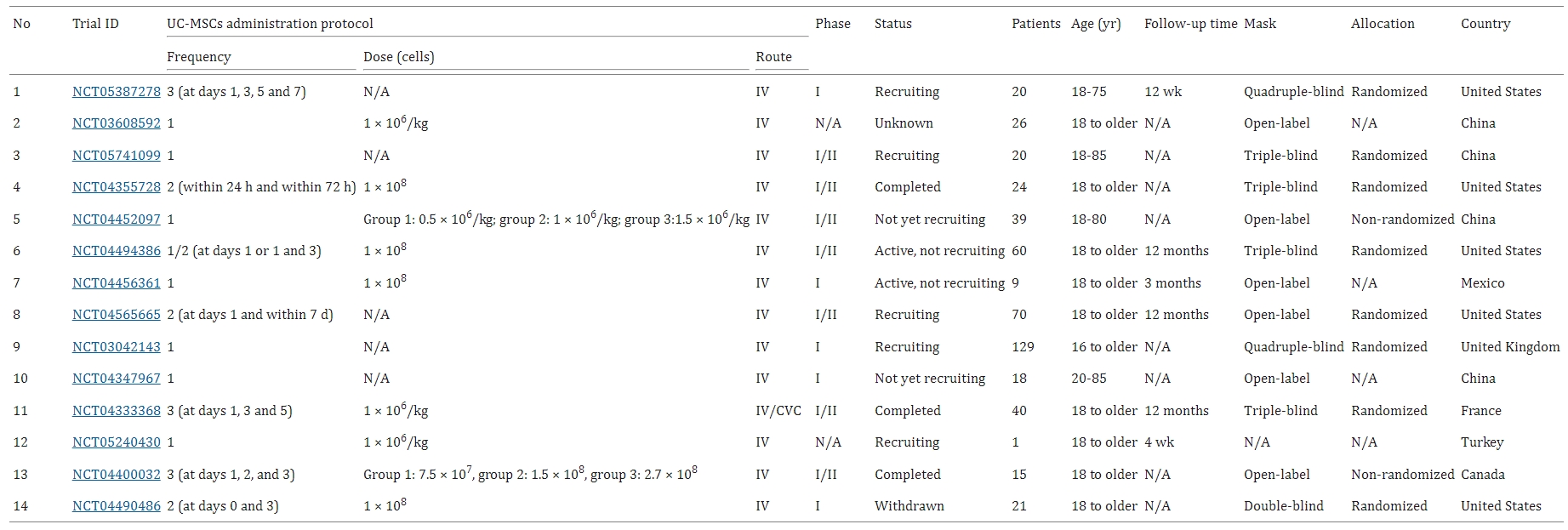Select the Country column header
The image size is (1568, 530).
pyautogui.click(x=1485, y=24)
